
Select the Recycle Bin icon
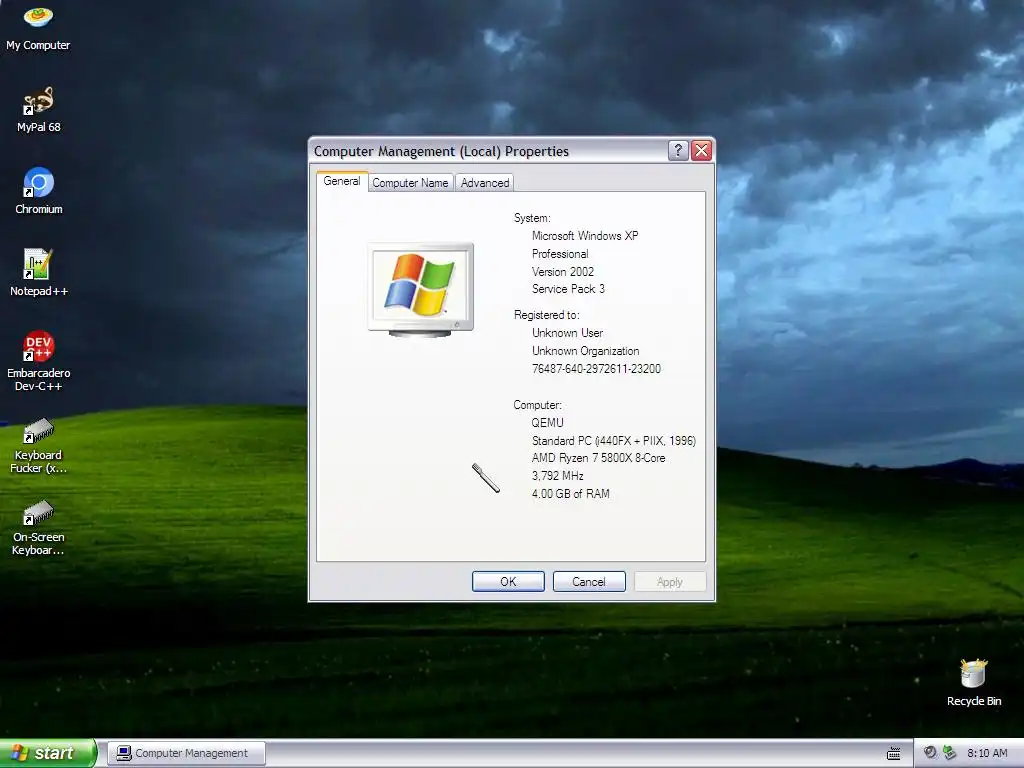974,683
